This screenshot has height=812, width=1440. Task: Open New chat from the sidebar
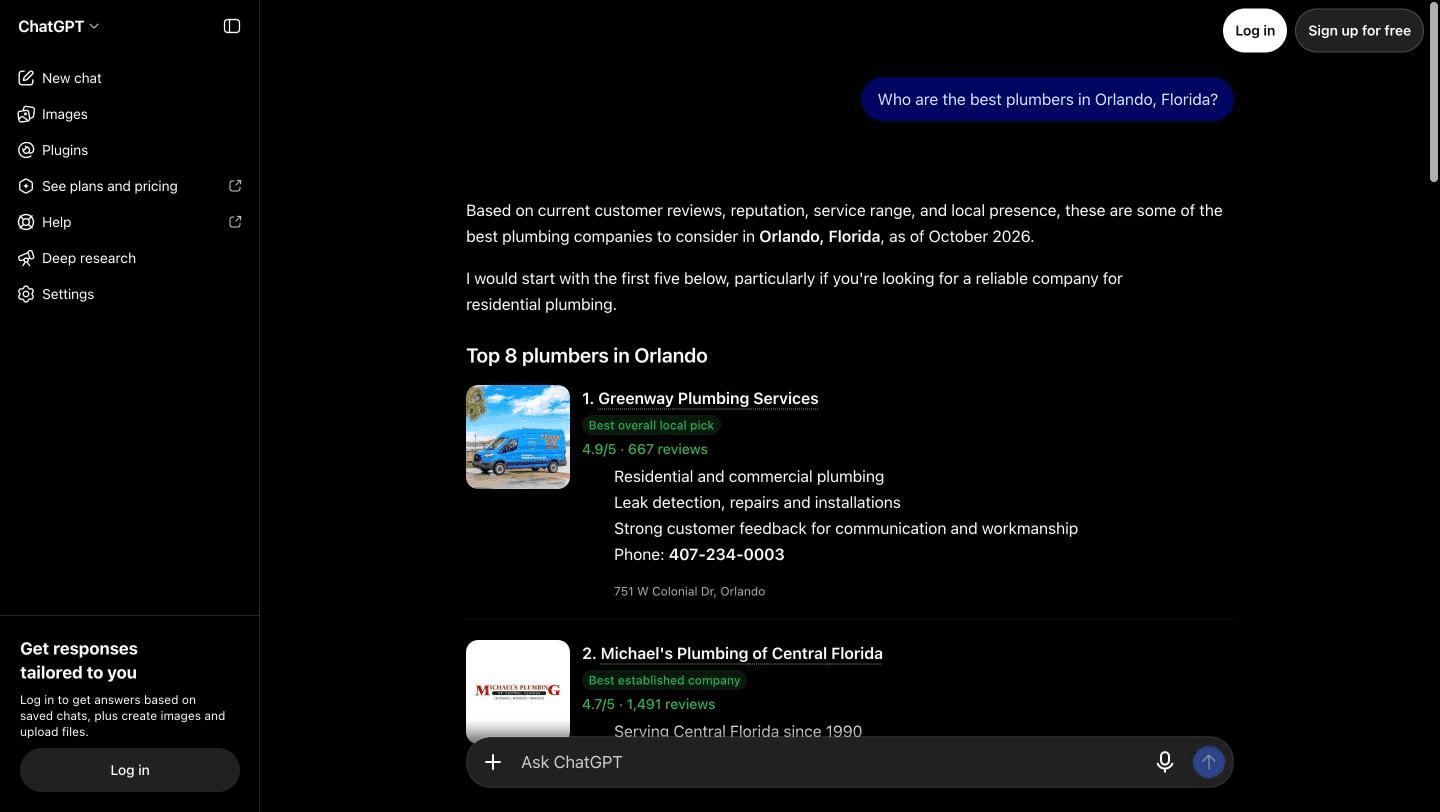coord(130,78)
